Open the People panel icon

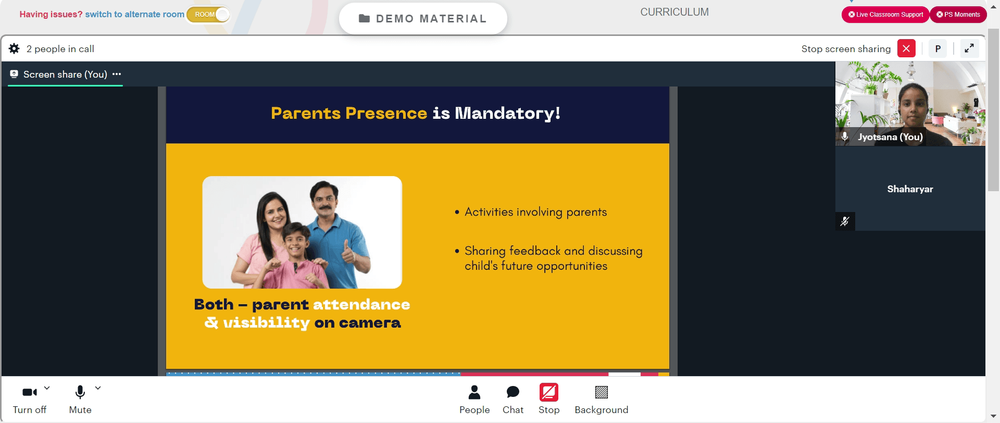coord(474,392)
